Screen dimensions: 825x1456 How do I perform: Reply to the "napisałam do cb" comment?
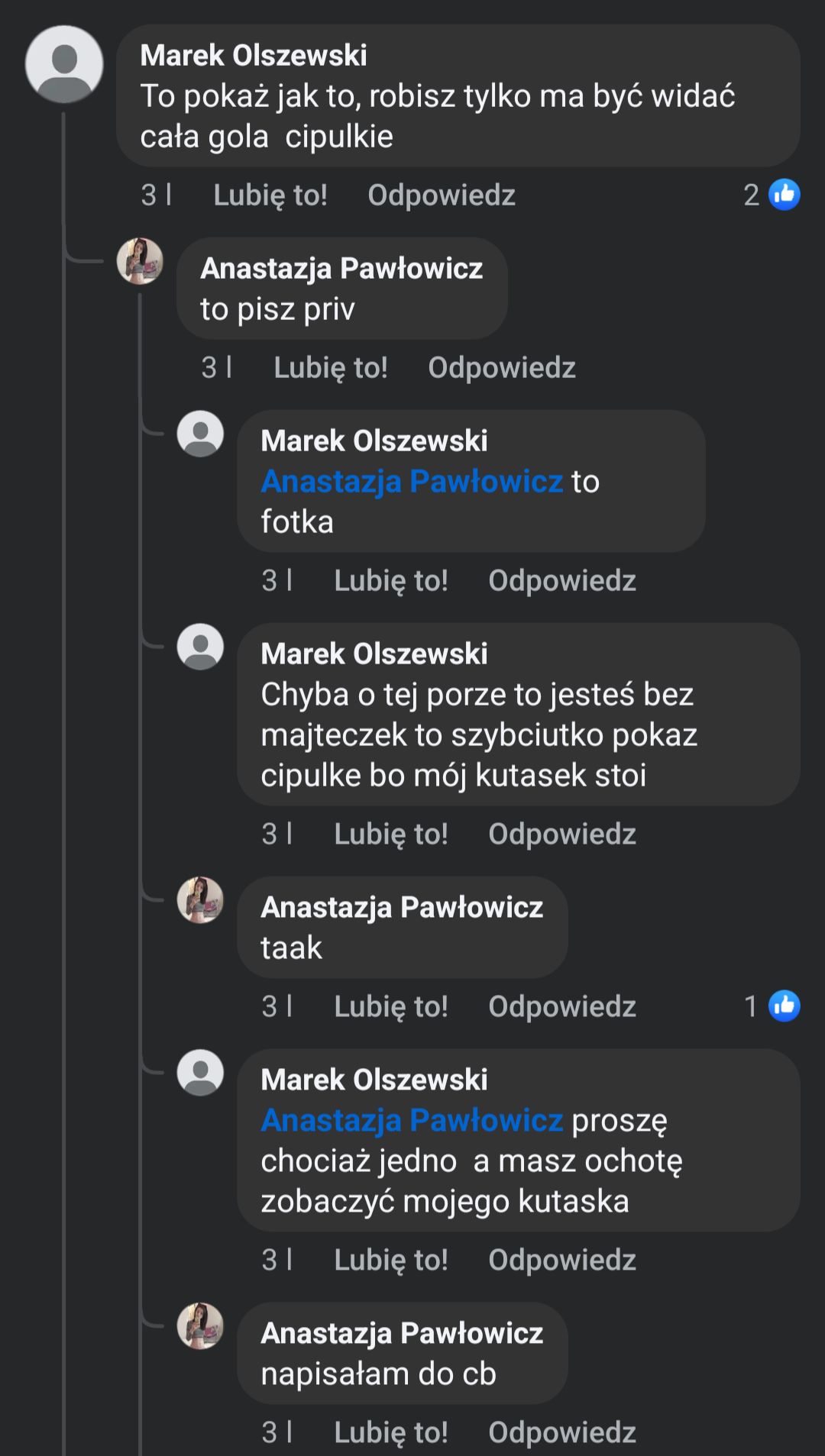[562, 1432]
